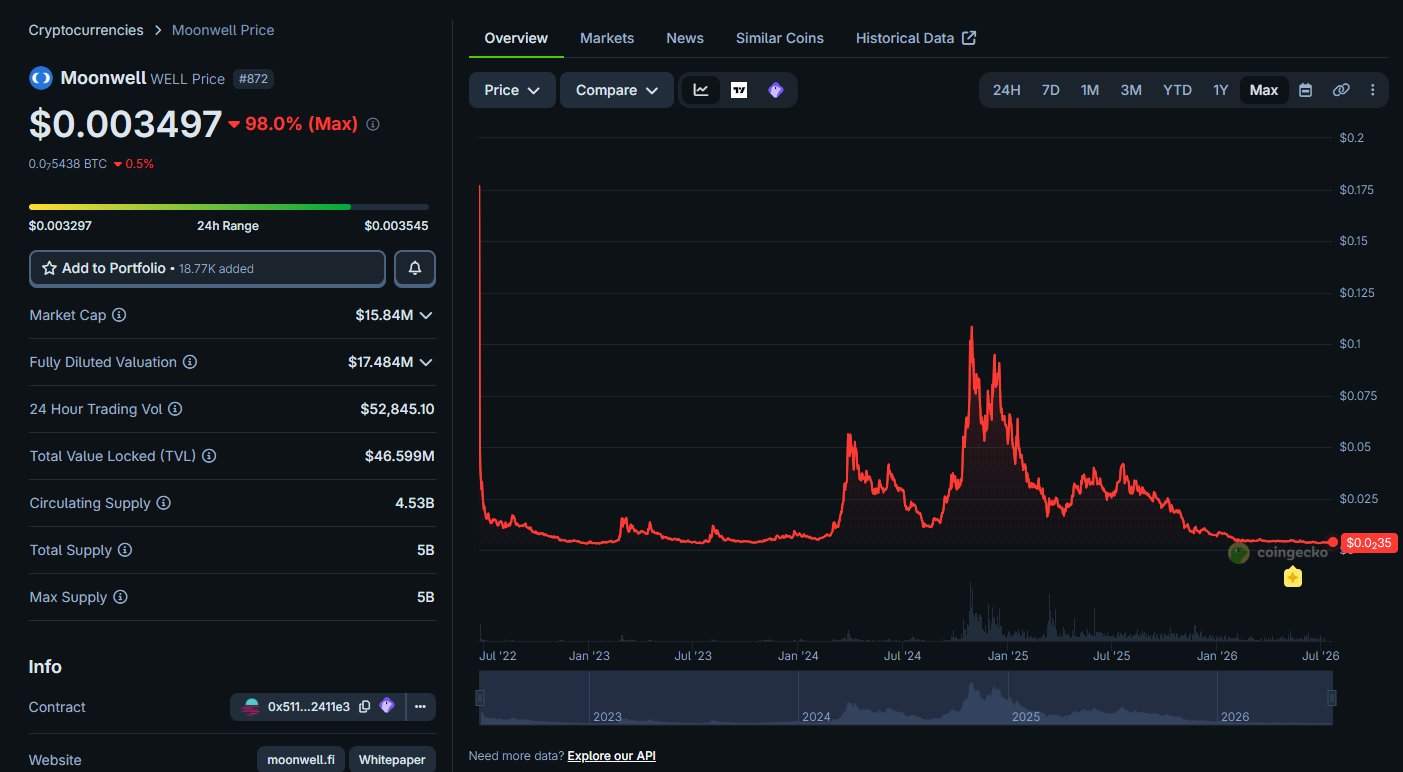The width and height of the screenshot is (1403, 772).
Task: Open the calendar date range picker icon
Action: pyautogui.click(x=1305, y=90)
